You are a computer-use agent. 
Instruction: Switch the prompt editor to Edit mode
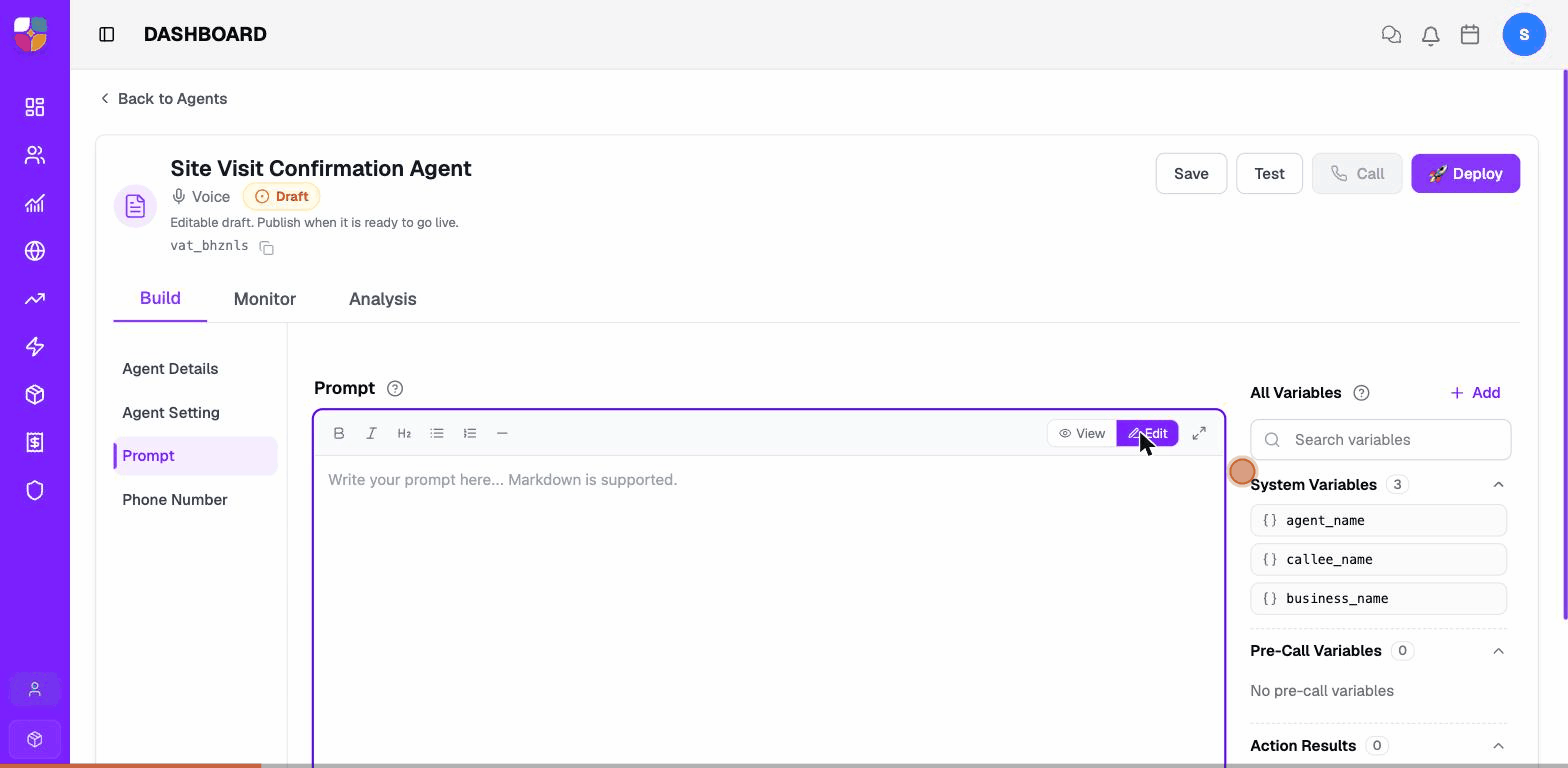pyautogui.click(x=1147, y=433)
